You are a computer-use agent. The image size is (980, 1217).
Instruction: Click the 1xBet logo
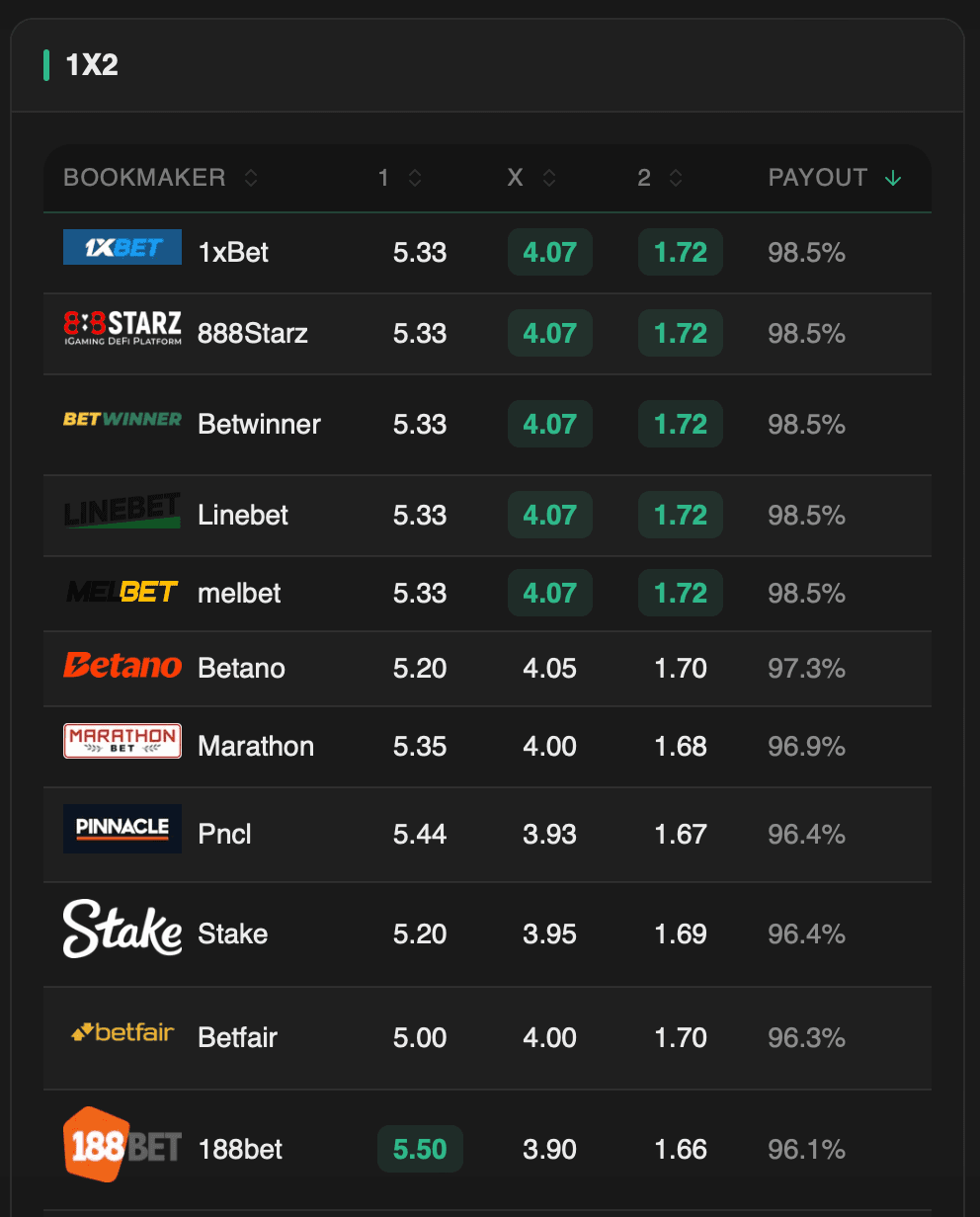(122, 247)
